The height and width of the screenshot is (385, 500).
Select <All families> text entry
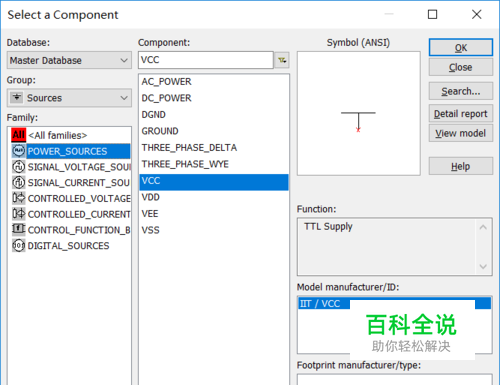coord(58,135)
